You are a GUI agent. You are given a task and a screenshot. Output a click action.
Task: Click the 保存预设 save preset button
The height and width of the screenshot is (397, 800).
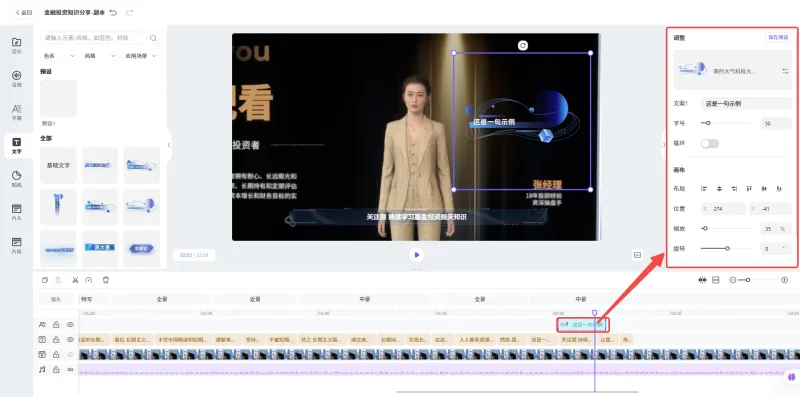pos(778,38)
